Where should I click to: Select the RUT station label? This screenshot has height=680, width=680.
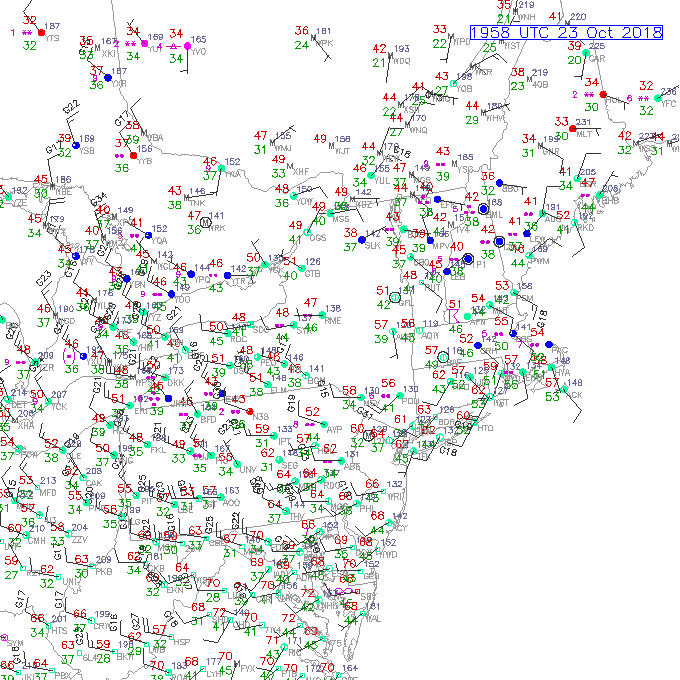pos(432,288)
